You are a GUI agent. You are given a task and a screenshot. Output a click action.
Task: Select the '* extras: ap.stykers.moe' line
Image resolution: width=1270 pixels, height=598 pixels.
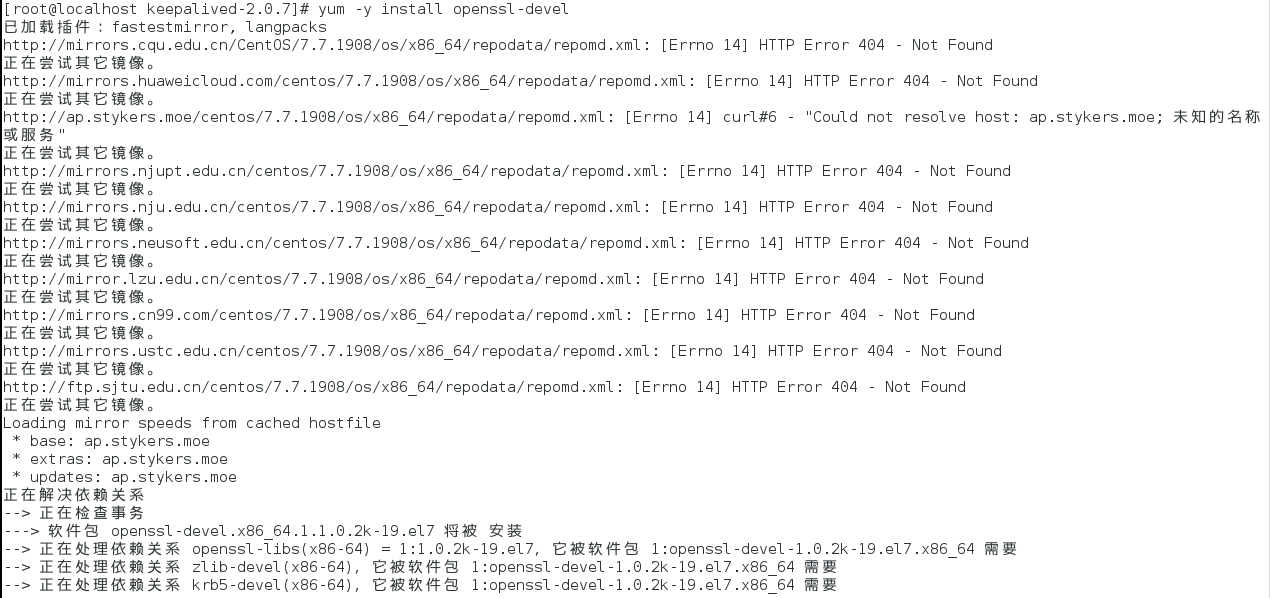119,459
